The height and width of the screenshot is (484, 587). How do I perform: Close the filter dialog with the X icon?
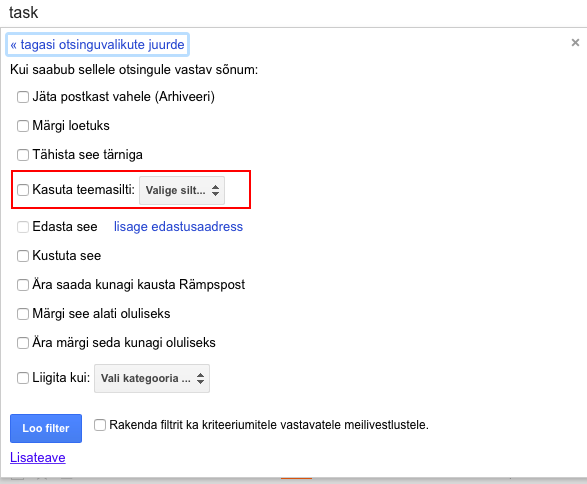(x=575, y=43)
